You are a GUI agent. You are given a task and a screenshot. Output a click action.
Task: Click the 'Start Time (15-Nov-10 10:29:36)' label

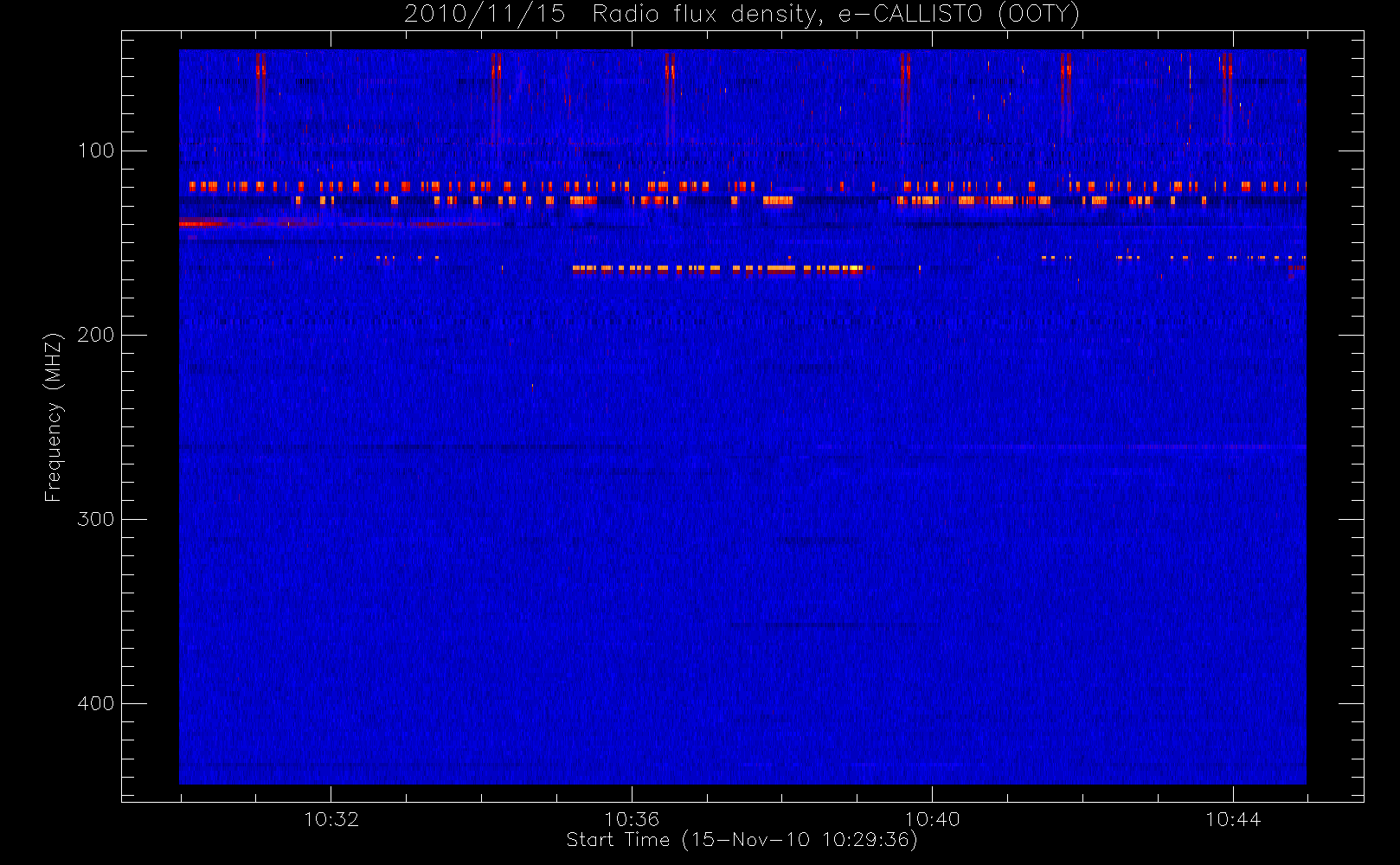point(742,840)
